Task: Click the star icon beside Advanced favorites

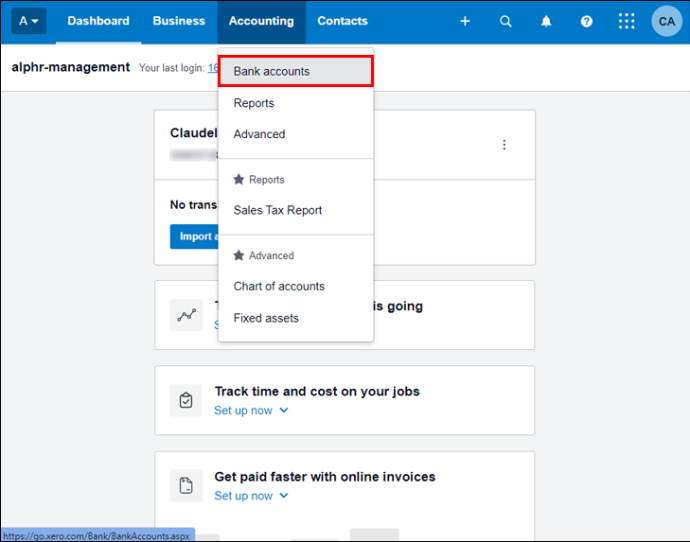Action: click(x=239, y=255)
